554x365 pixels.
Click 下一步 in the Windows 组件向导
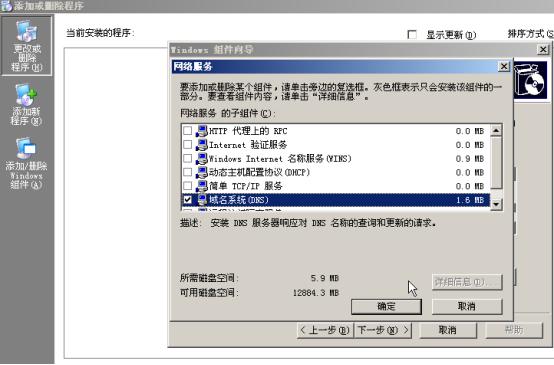tap(383, 330)
